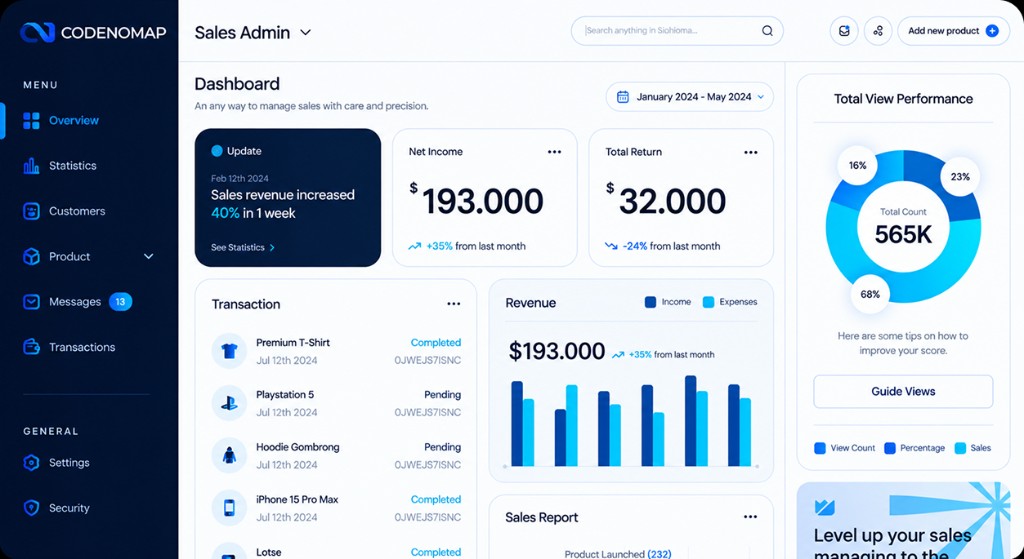Viewport: 1024px width, 559px height.
Task: Open the Overview grid icon
Action: click(x=31, y=121)
